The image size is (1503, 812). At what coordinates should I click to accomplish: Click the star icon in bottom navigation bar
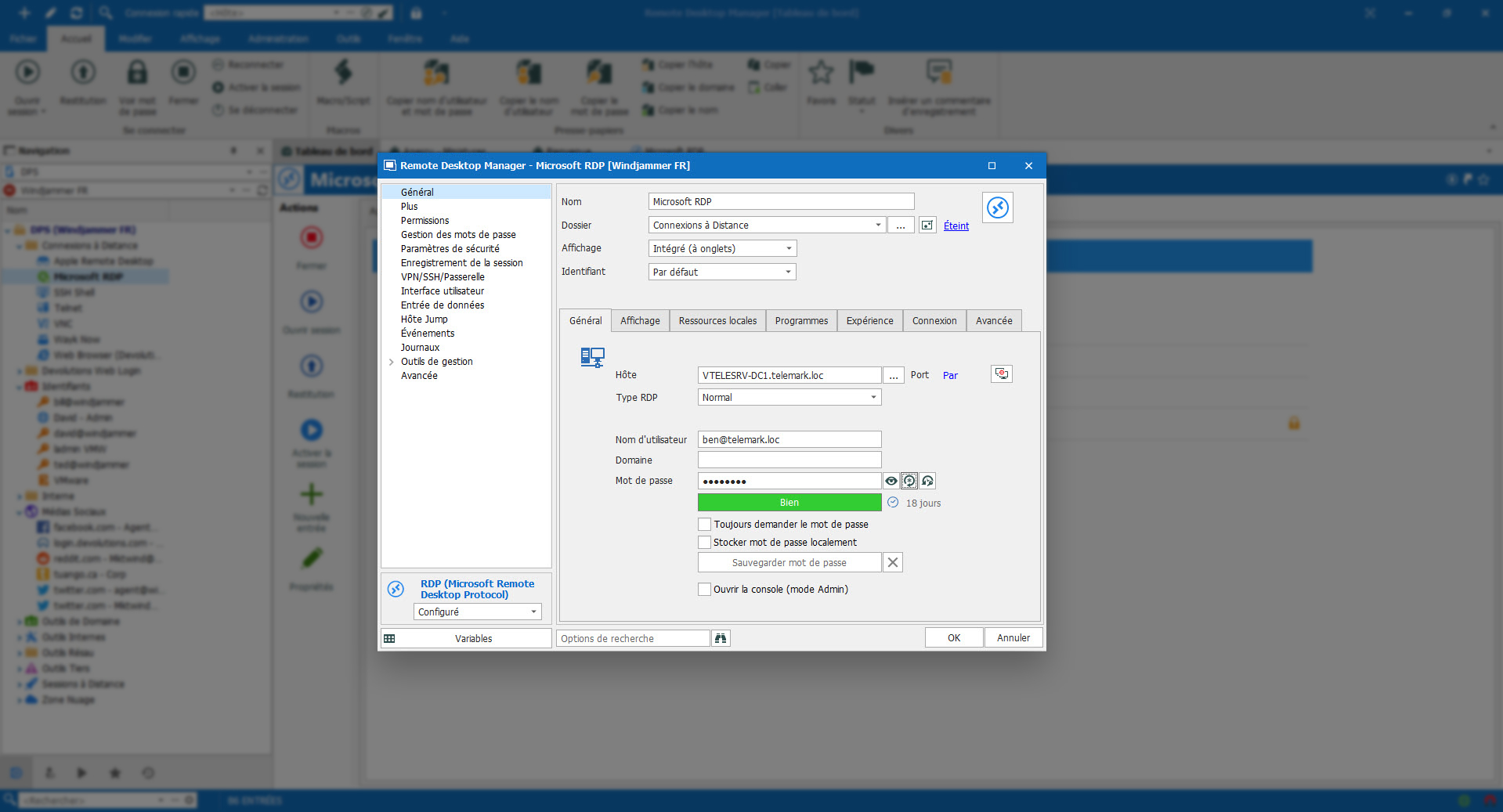pyautogui.click(x=115, y=773)
